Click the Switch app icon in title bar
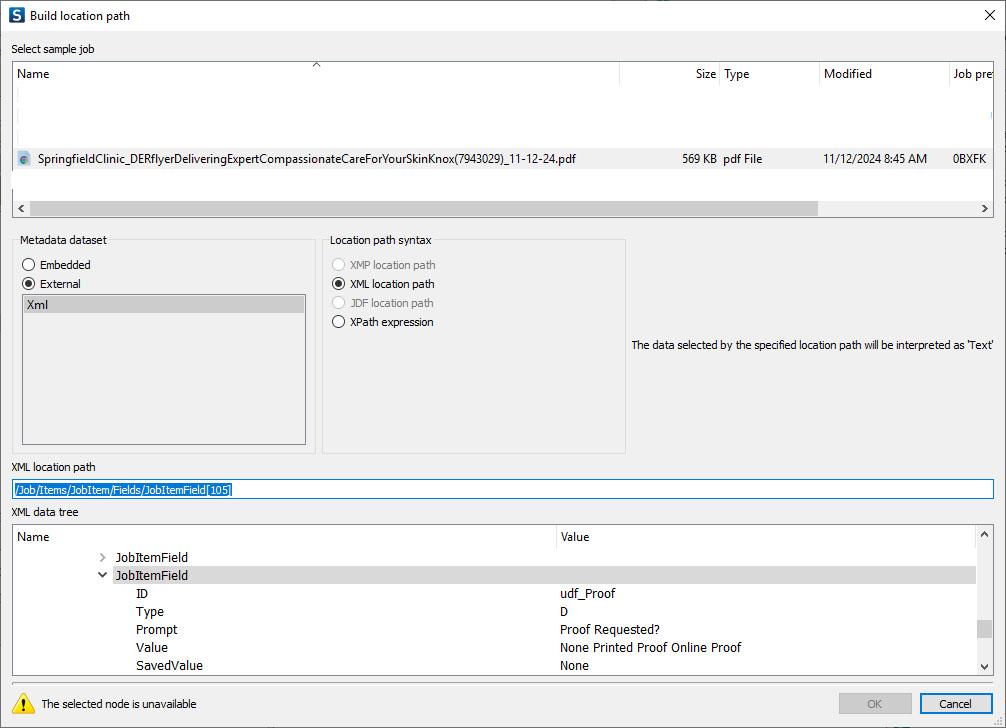Screen dimensions: 1006x728 [x=17, y=15]
